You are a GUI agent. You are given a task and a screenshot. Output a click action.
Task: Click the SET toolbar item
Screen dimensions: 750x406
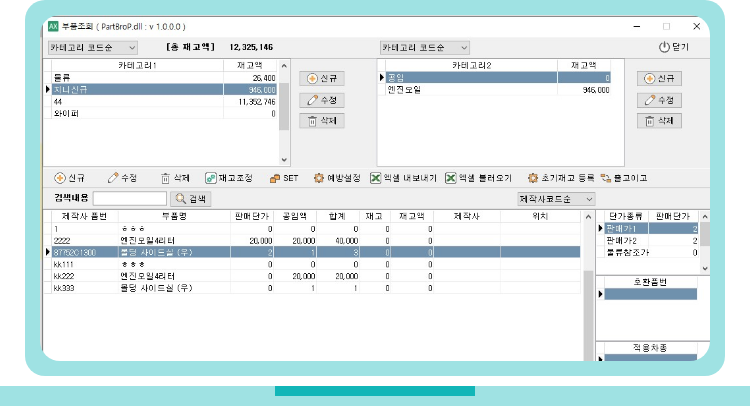pos(284,178)
